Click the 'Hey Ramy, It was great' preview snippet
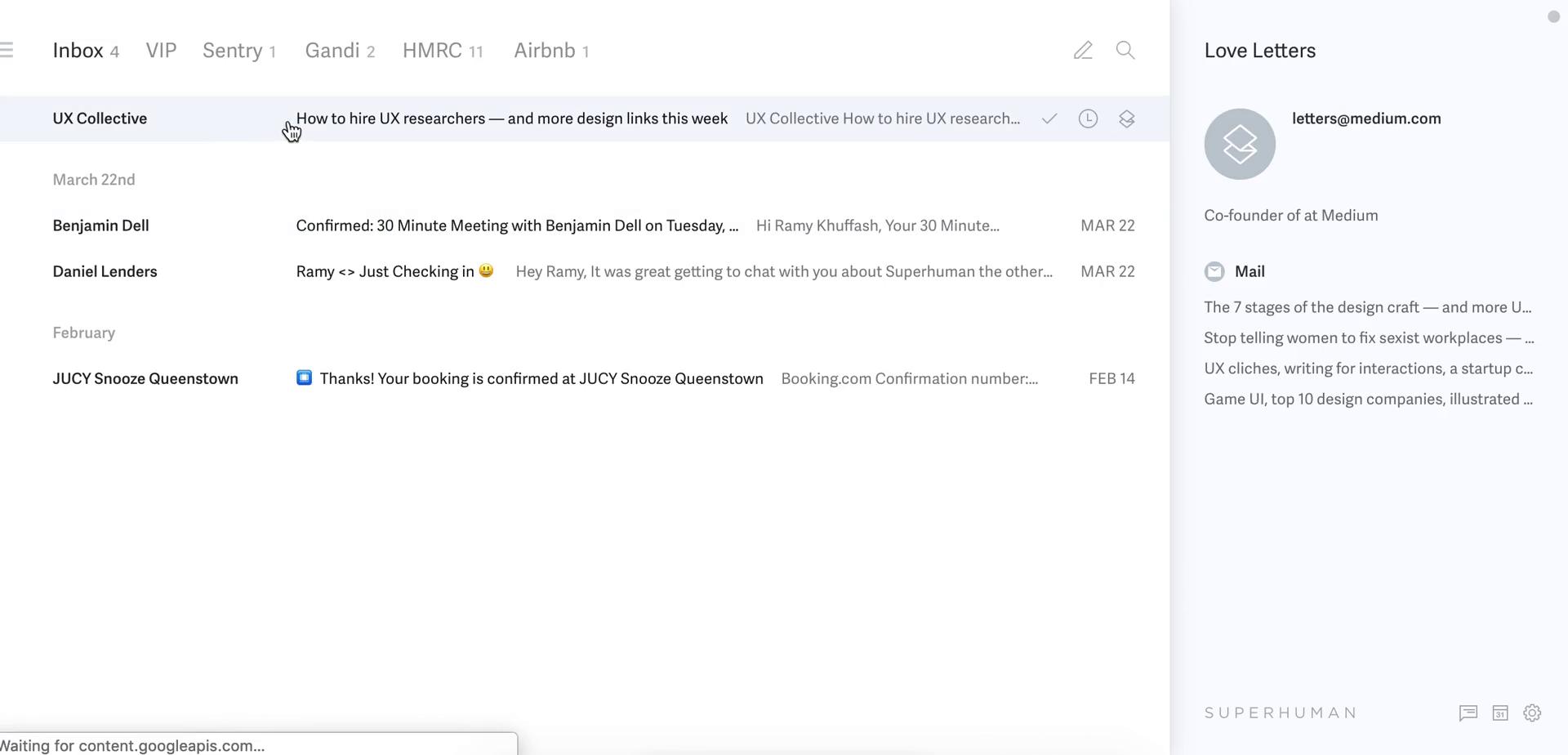 [784, 271]
